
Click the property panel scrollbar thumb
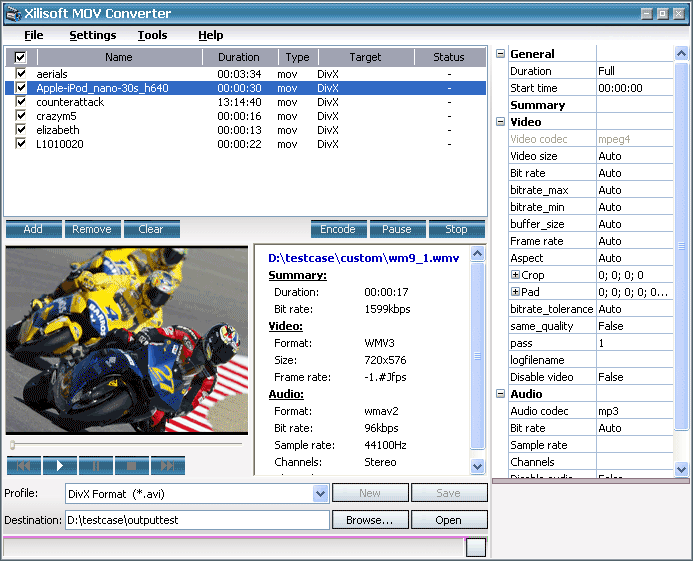[681, 246]
